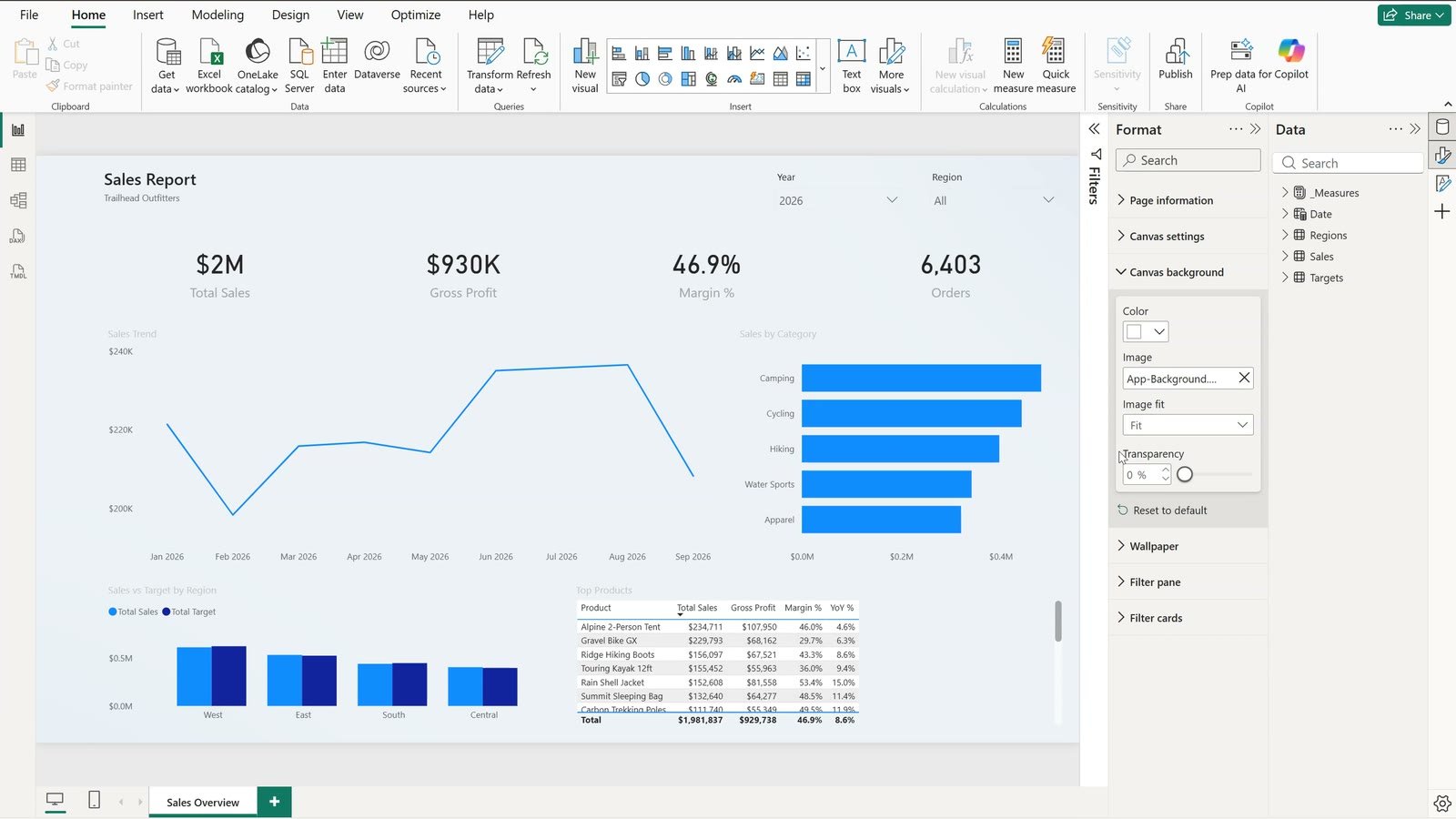Switch to desktop layout icon
The width and height of the screenshot is (1456, 819).
[x=56, y=800]
